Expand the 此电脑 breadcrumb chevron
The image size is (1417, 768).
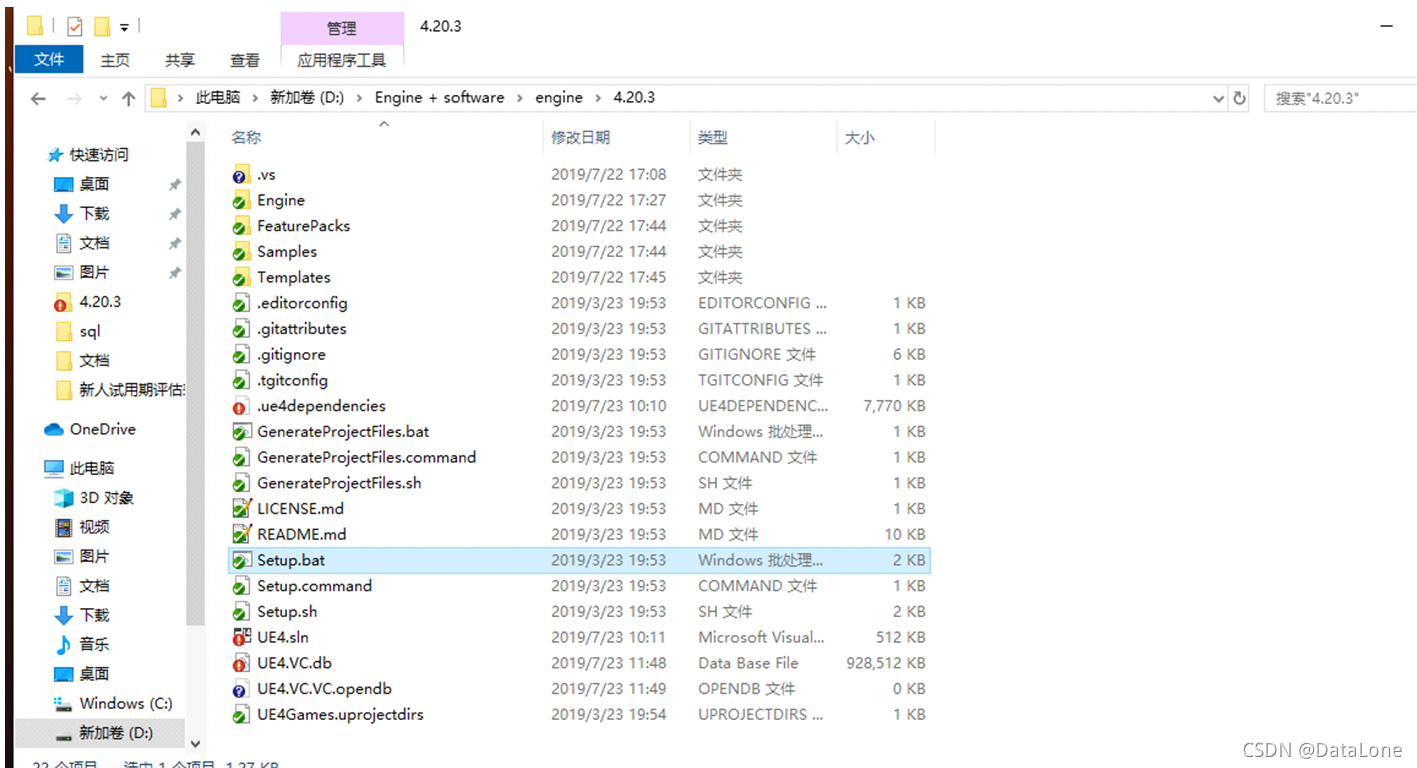(x=255, y=98)
